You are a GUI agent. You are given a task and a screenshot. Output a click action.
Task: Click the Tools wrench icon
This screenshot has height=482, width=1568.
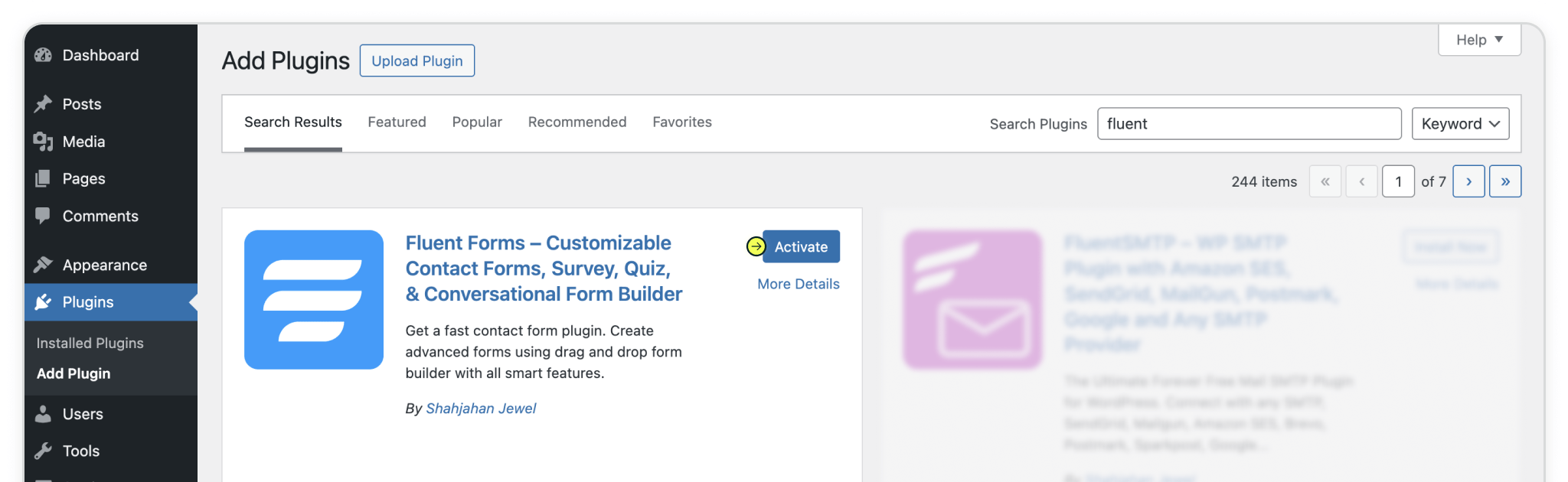pyautogui.click(x=44, y=451)
